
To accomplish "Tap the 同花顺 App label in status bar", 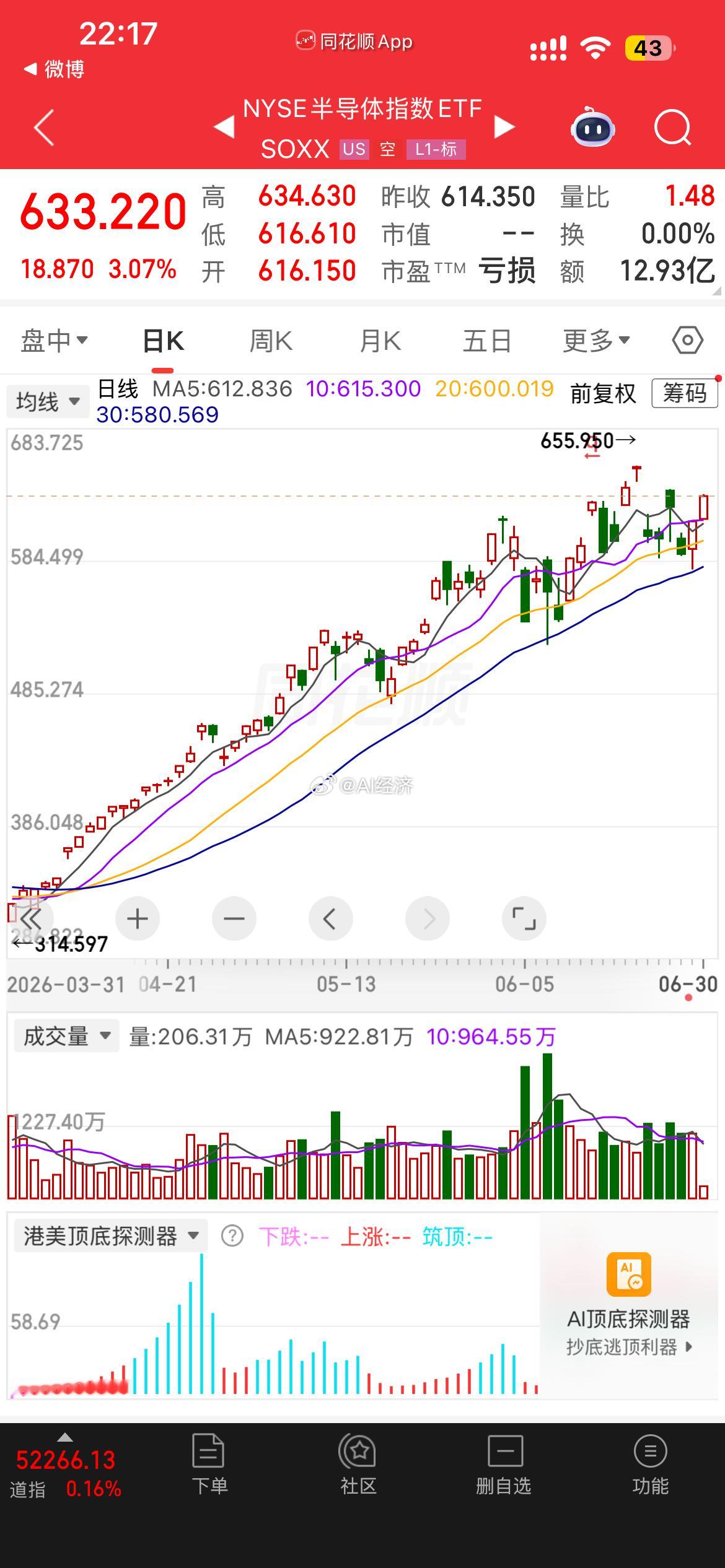I will tap(354, 41).
